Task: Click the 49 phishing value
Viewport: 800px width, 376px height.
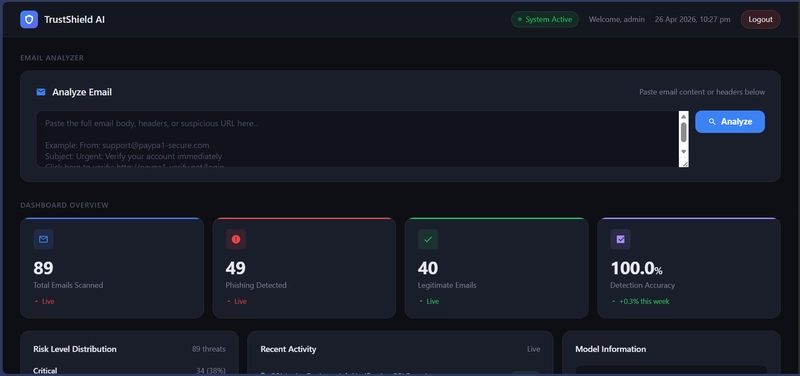Action: tap(236, 268)
